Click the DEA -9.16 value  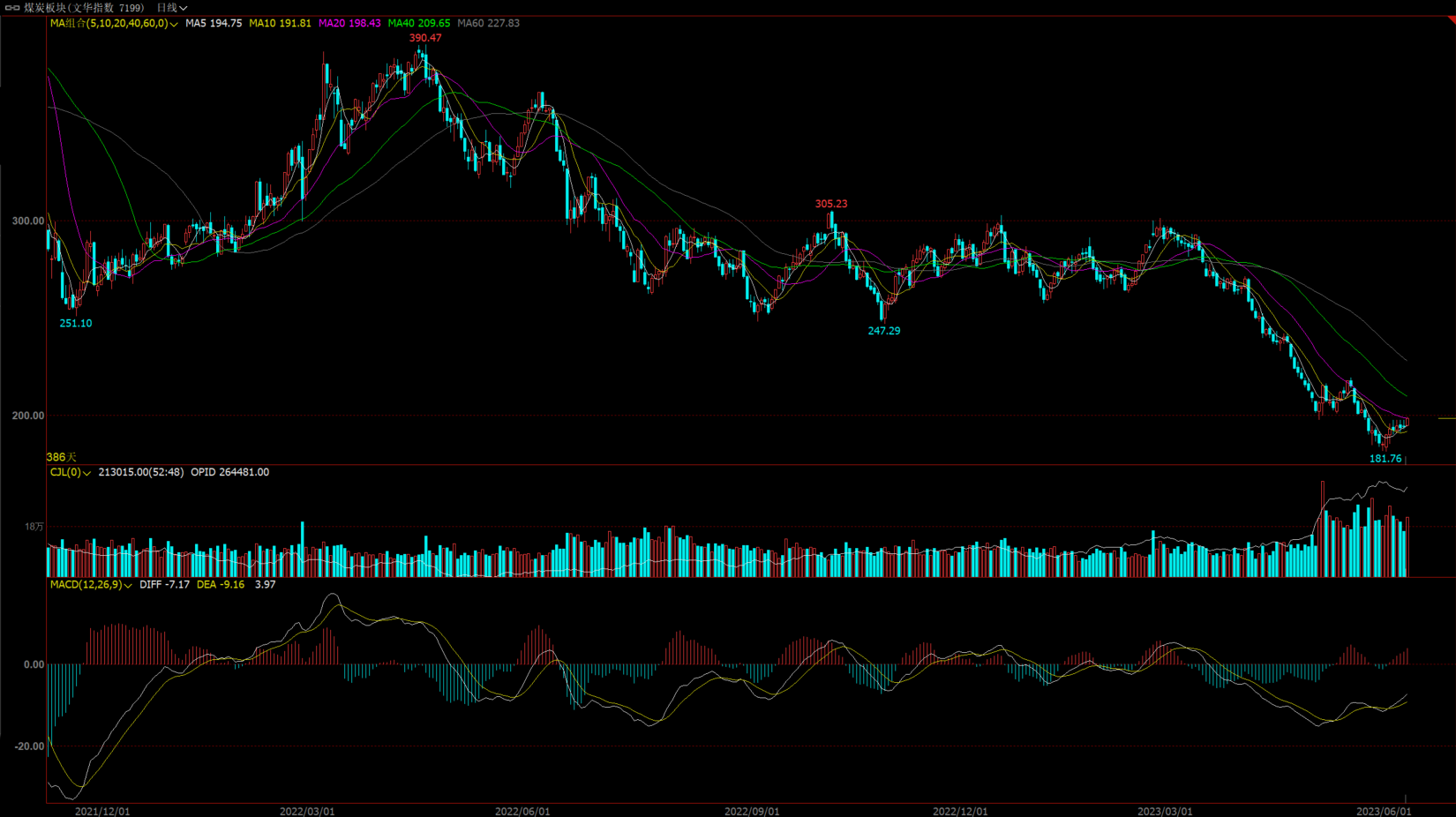coord(221,585)
